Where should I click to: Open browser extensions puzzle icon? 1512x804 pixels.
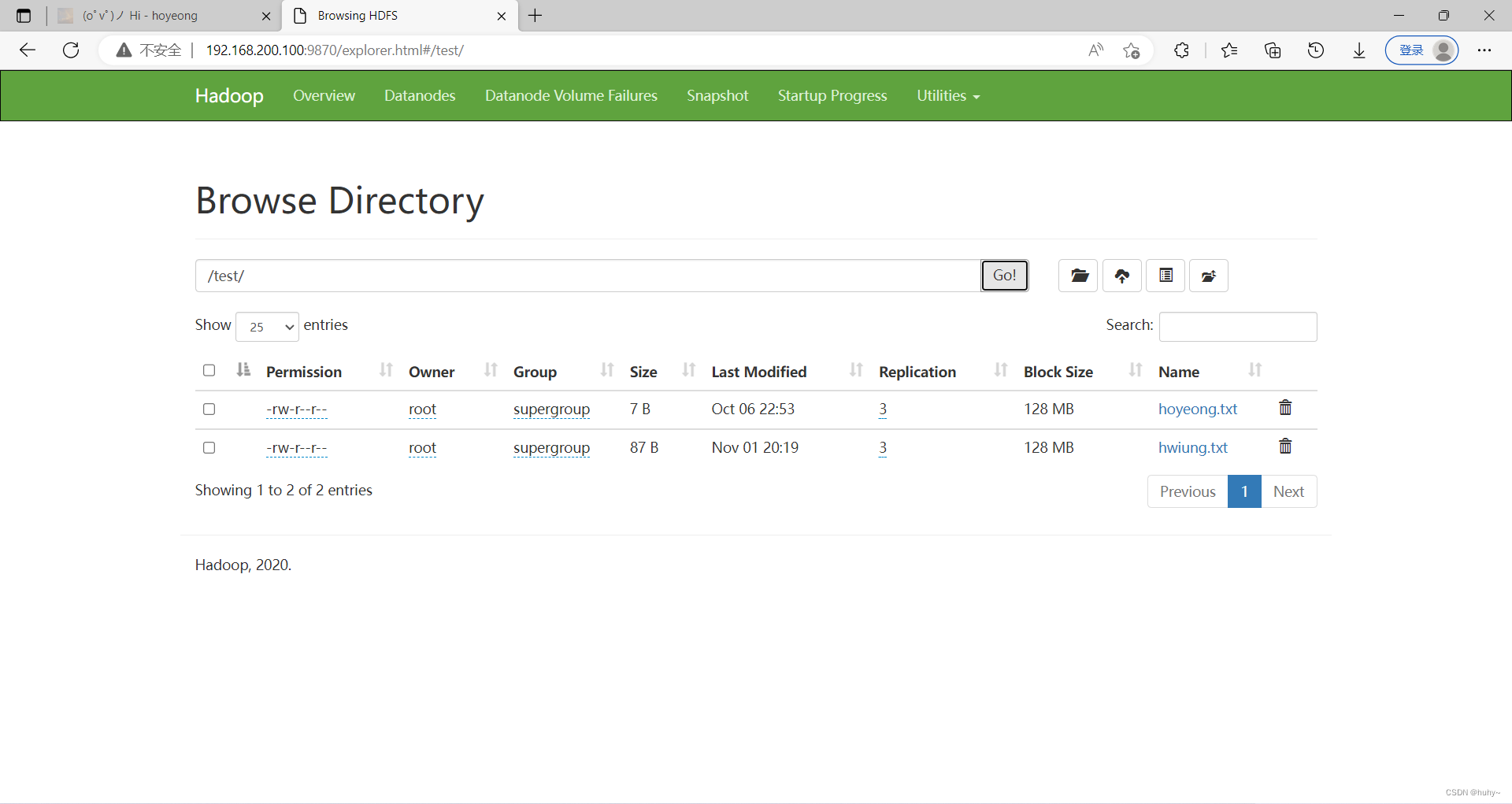(1181, 50)
